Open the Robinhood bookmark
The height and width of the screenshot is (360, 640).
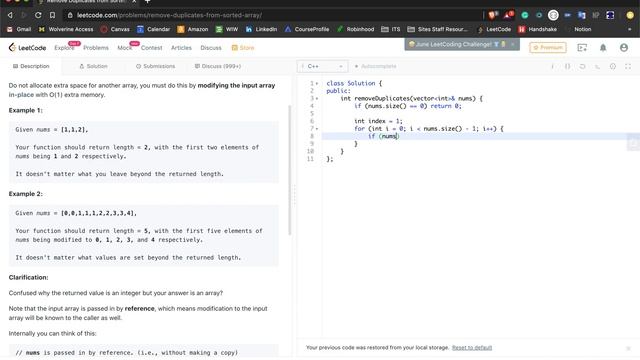coord(355,29)
